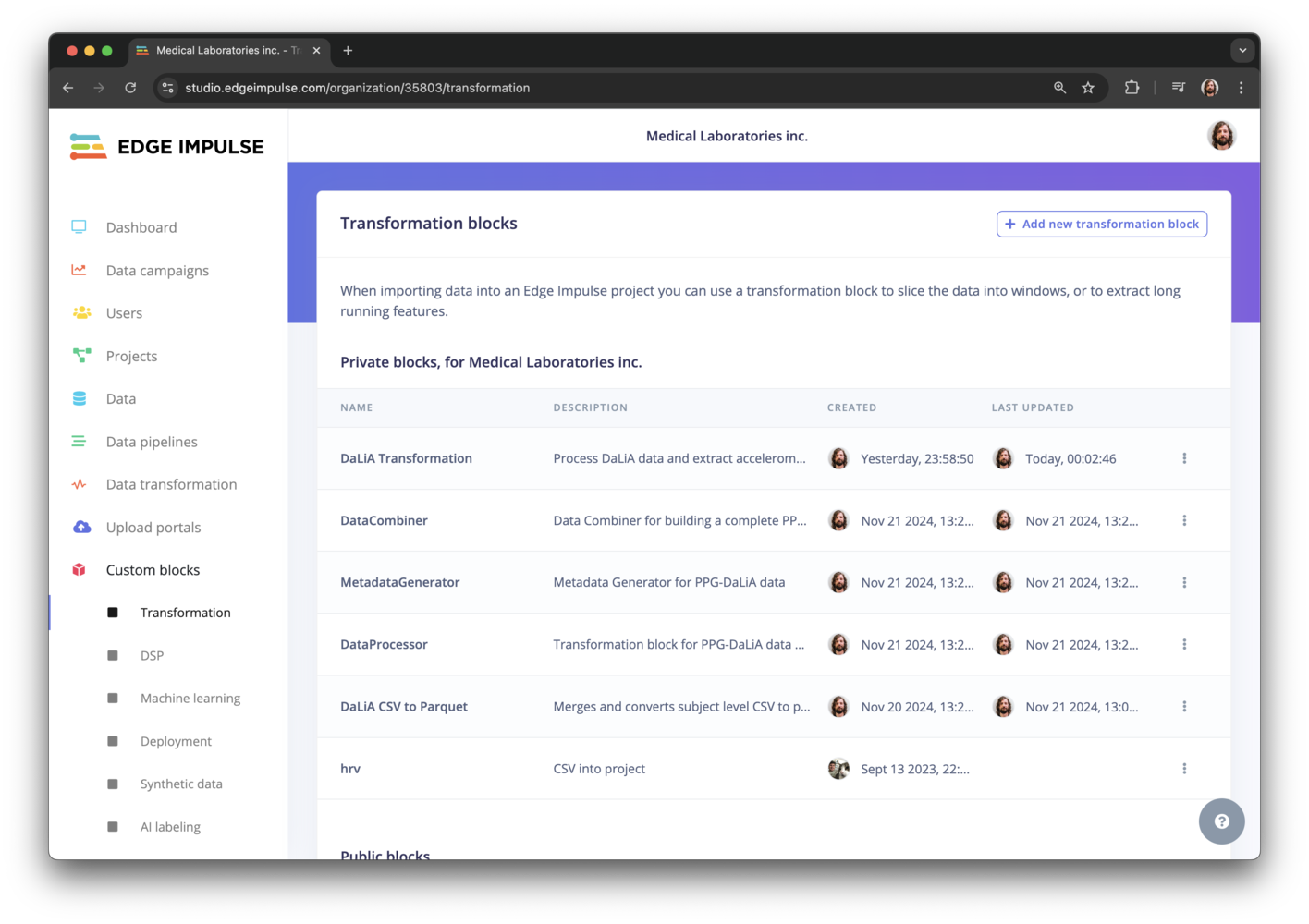Open Data pipelines
The width and height of the screenshot is (1309, 924).
(x=152, y=442)
